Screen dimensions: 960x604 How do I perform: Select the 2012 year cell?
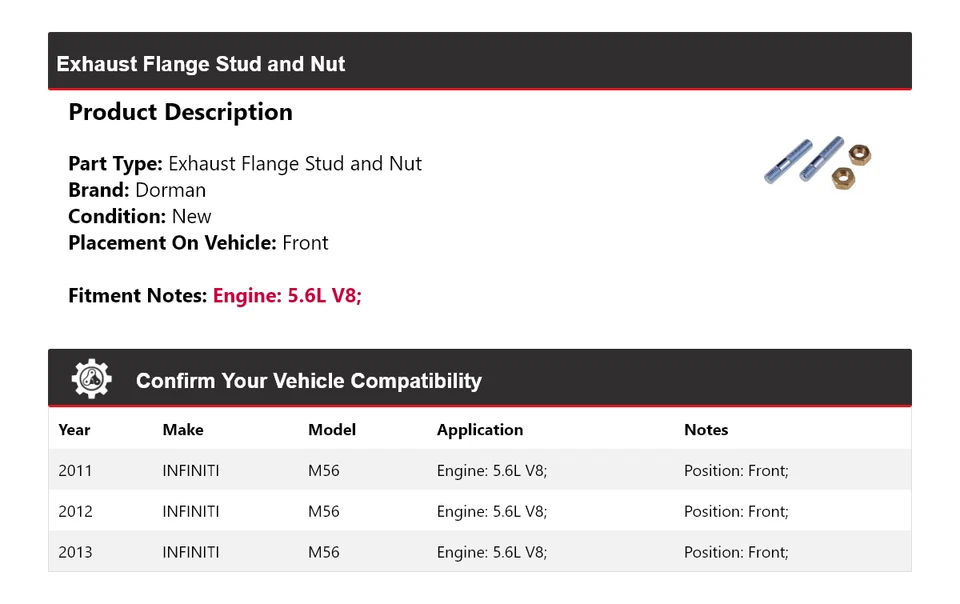tap(75, 512)
